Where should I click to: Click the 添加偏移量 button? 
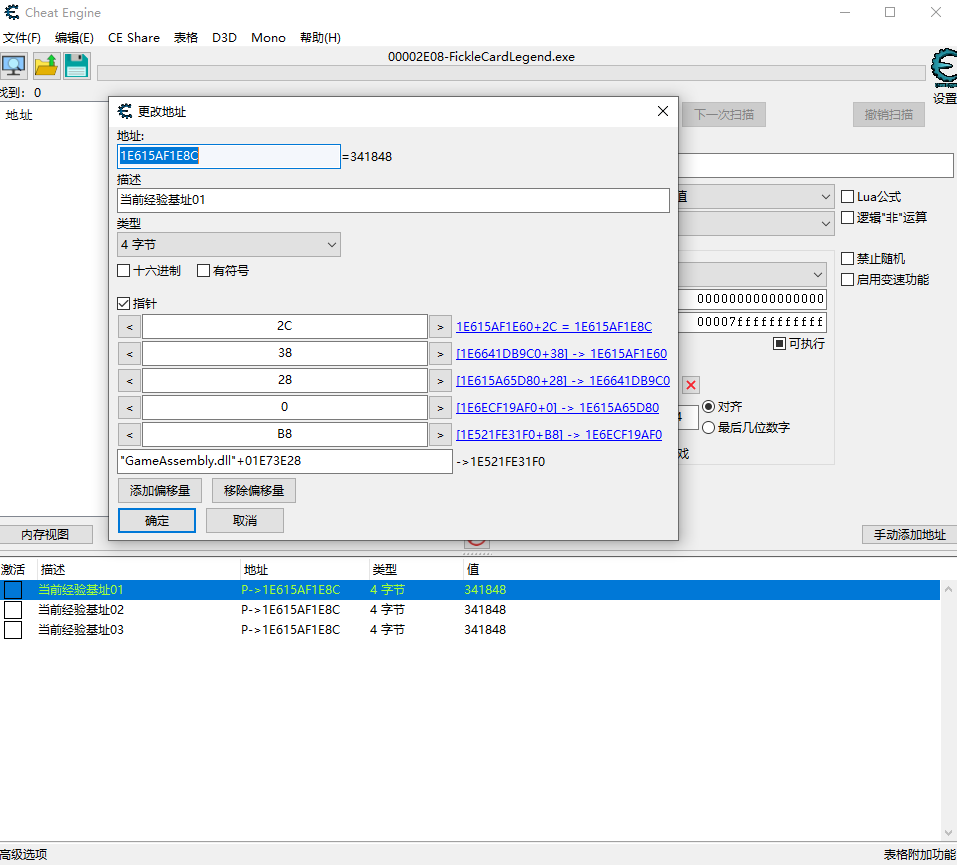tap(160, 491)
